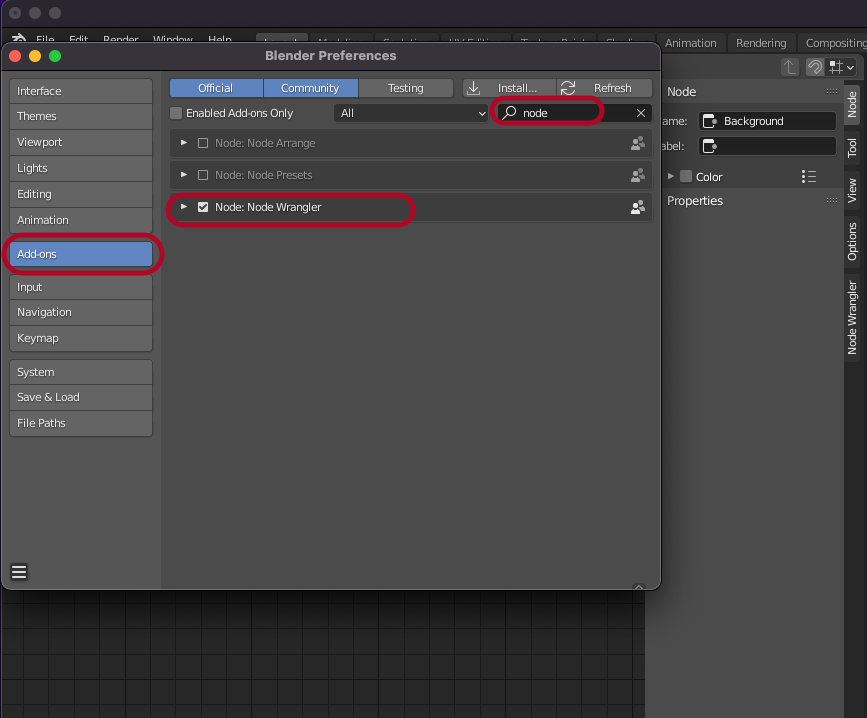The height and width of the screenshot is (718, 867).
Task: Switch to the Animation workspace tab
Action: click(x=690, y=43)
